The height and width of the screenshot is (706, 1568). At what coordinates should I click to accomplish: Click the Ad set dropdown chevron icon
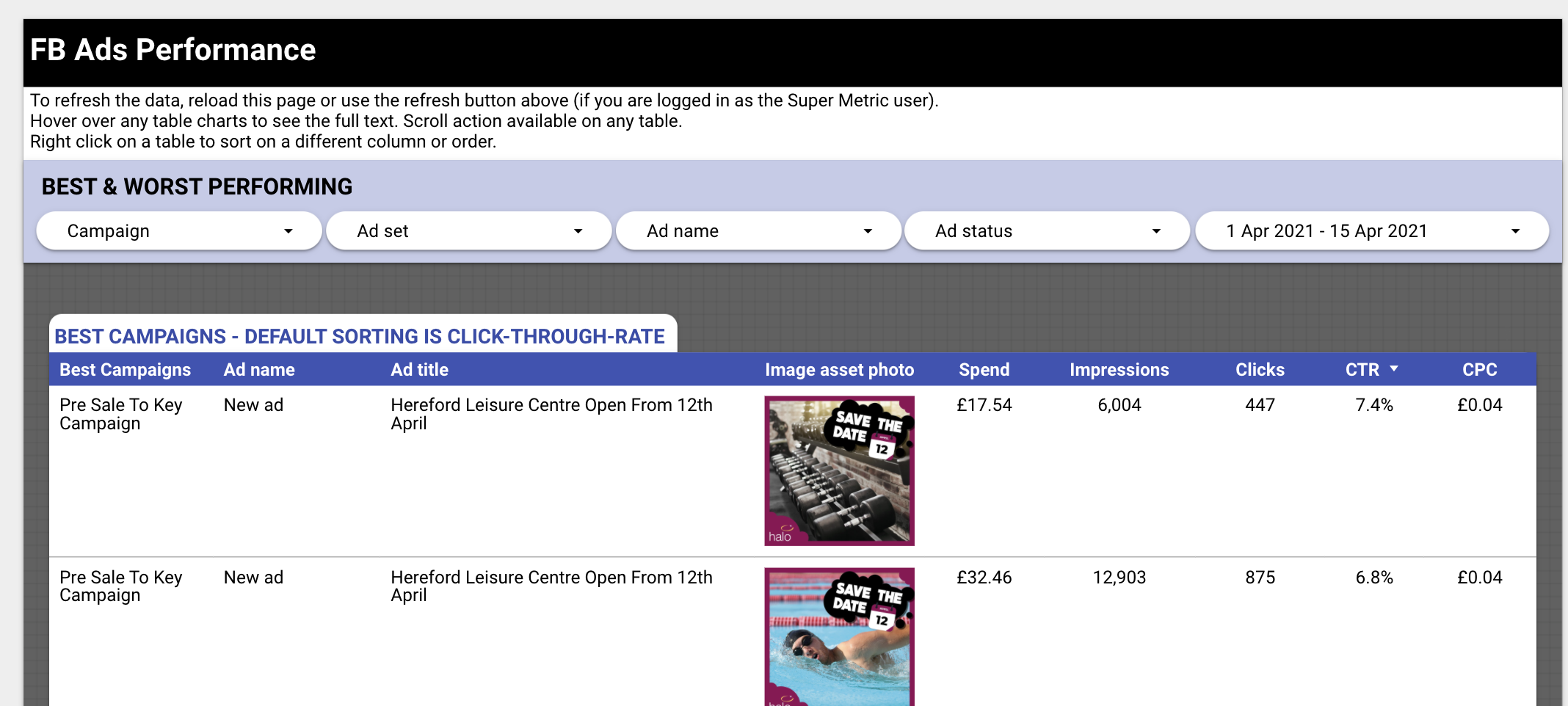(578, 230)
